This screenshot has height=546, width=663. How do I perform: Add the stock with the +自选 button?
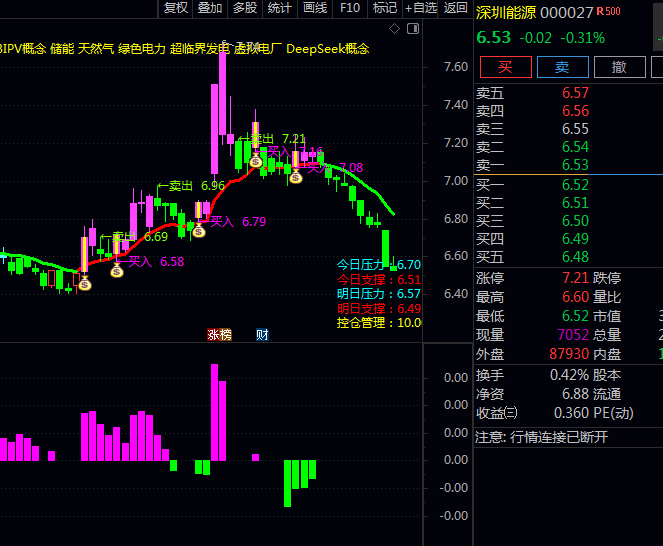[x=421, y=8]
